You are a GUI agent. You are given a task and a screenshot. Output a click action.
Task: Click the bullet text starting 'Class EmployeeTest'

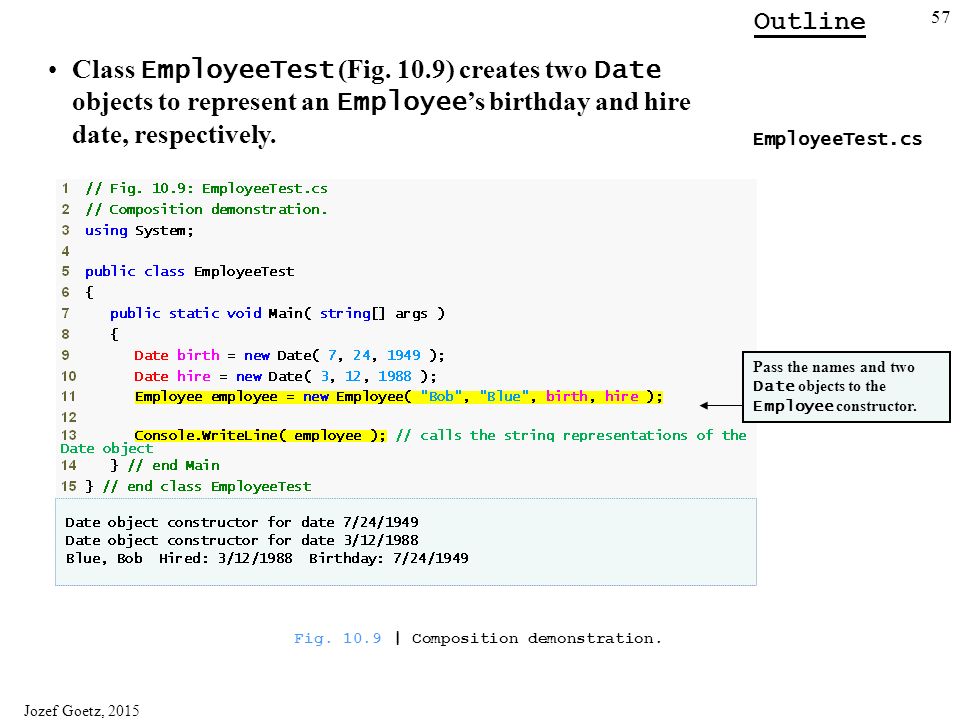[x=381, y=102]
